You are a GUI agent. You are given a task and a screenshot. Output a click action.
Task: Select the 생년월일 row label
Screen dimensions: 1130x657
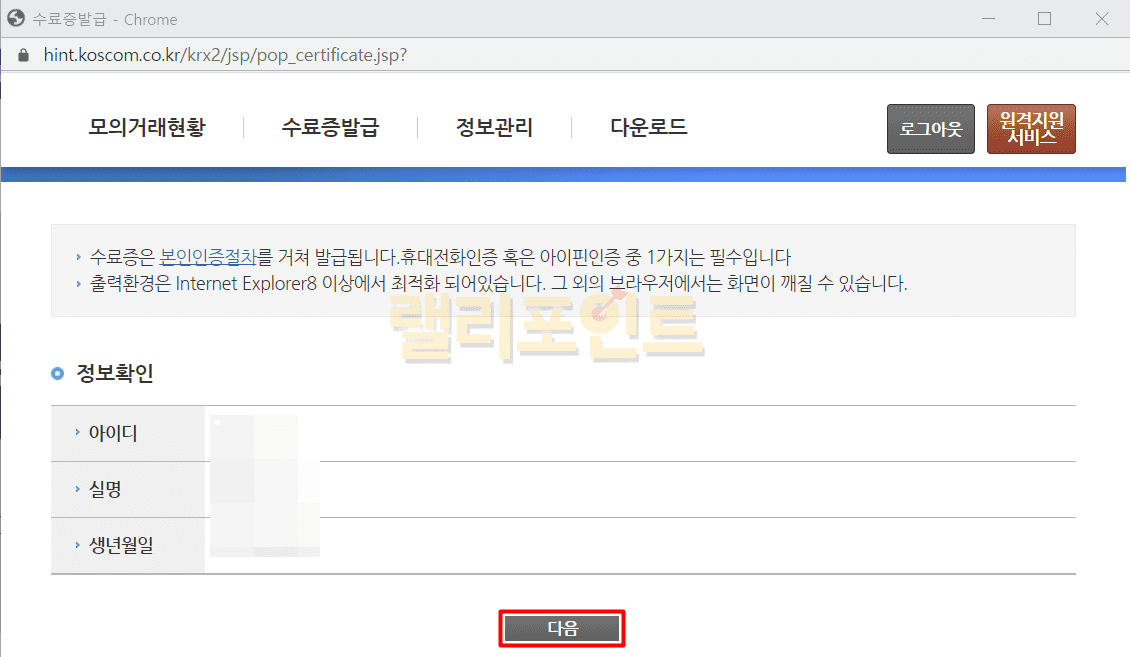(120, 546)
